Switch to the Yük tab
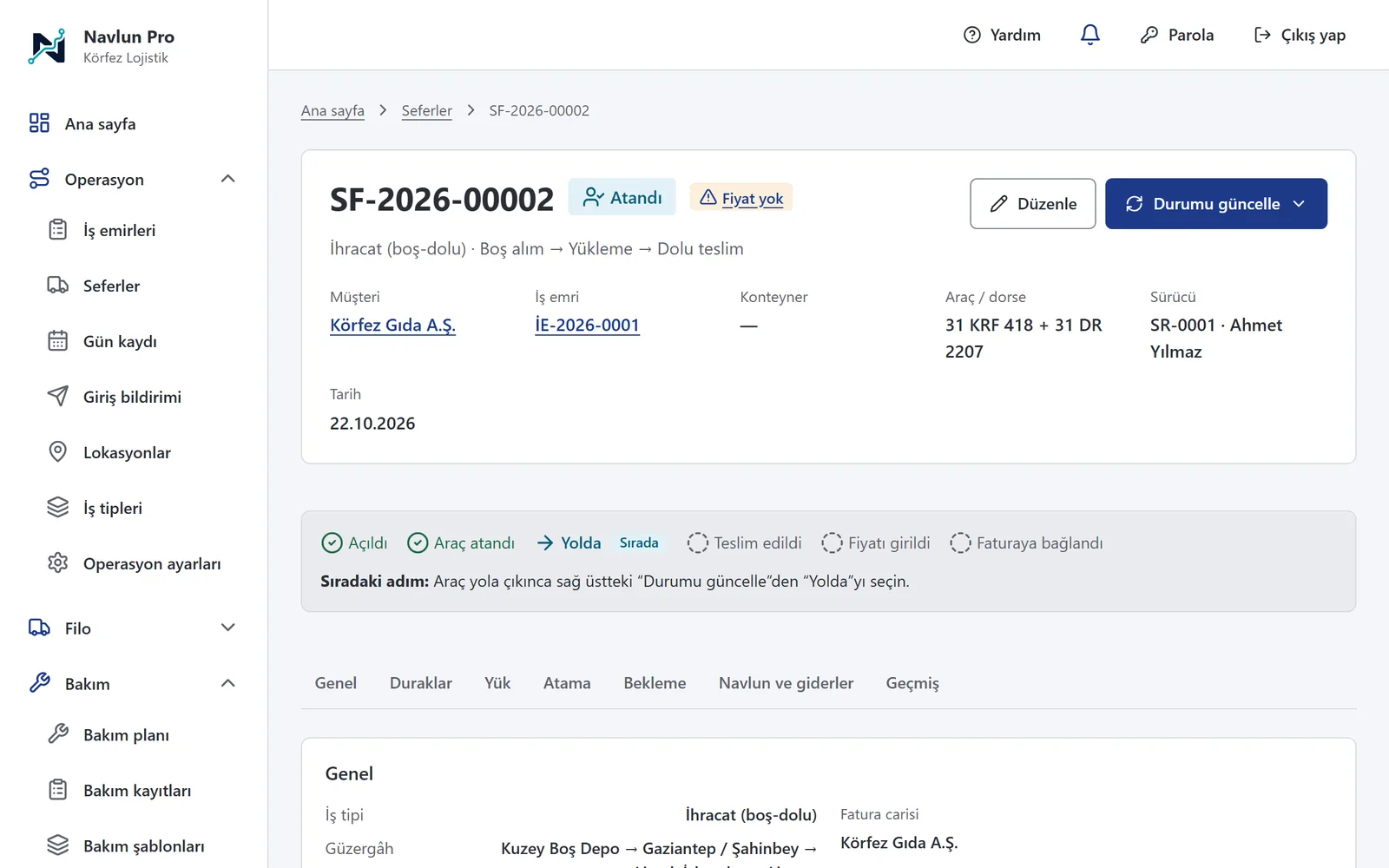This screenshot has width=1389, height=868. 497,683
